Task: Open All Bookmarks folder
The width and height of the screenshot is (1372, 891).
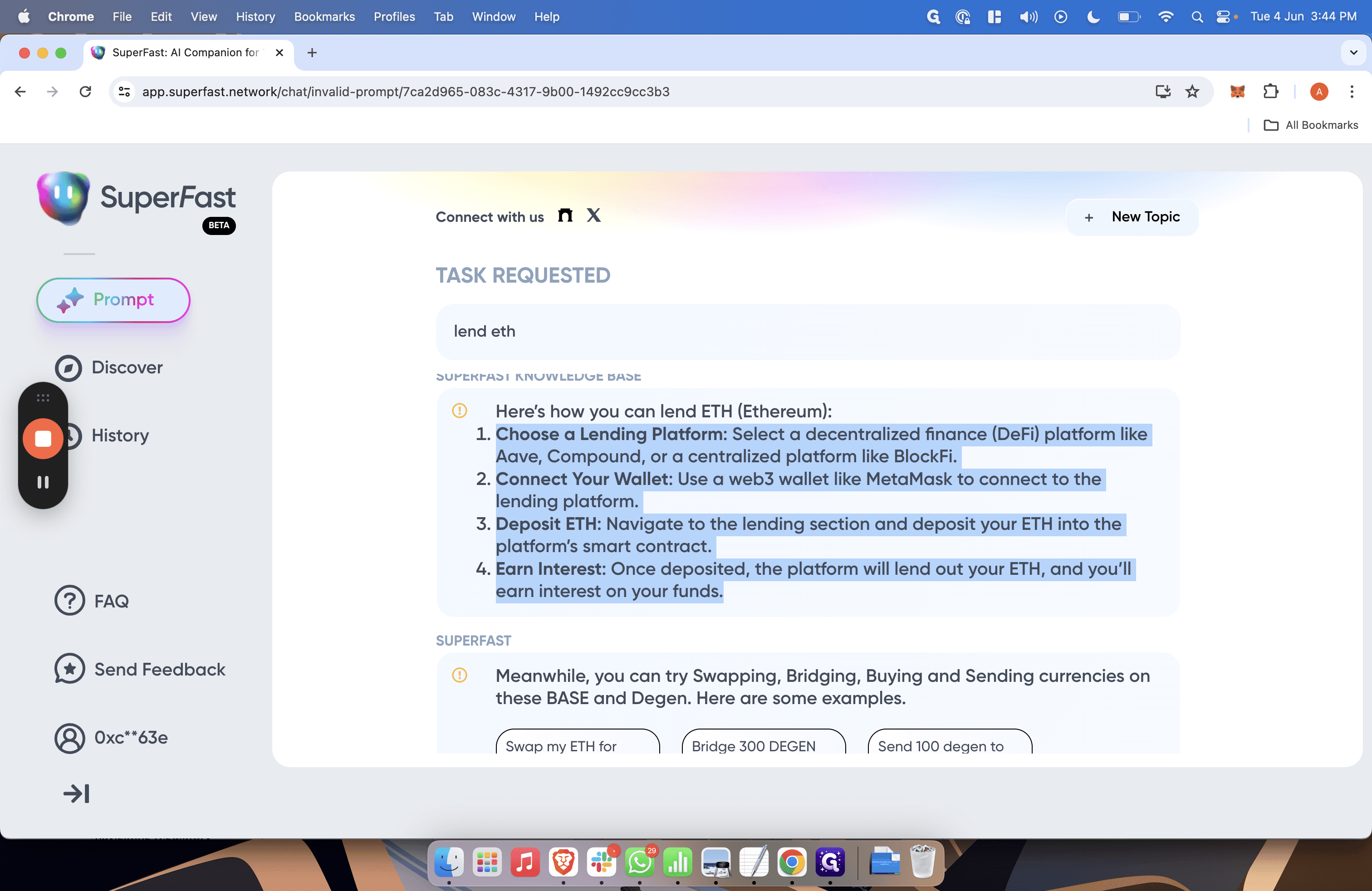Action: pyautogui.click(x=1310, y=125)
